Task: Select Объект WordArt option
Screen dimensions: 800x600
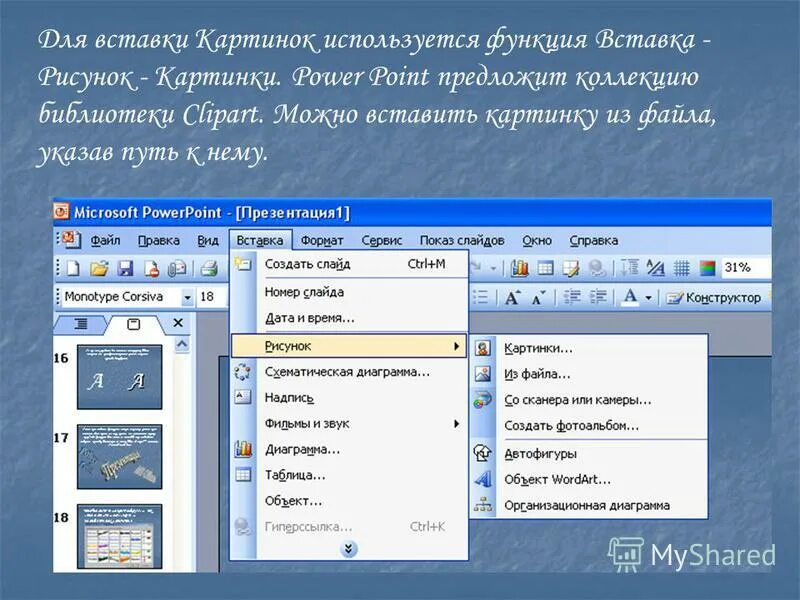Action: (x=588, y=480)
